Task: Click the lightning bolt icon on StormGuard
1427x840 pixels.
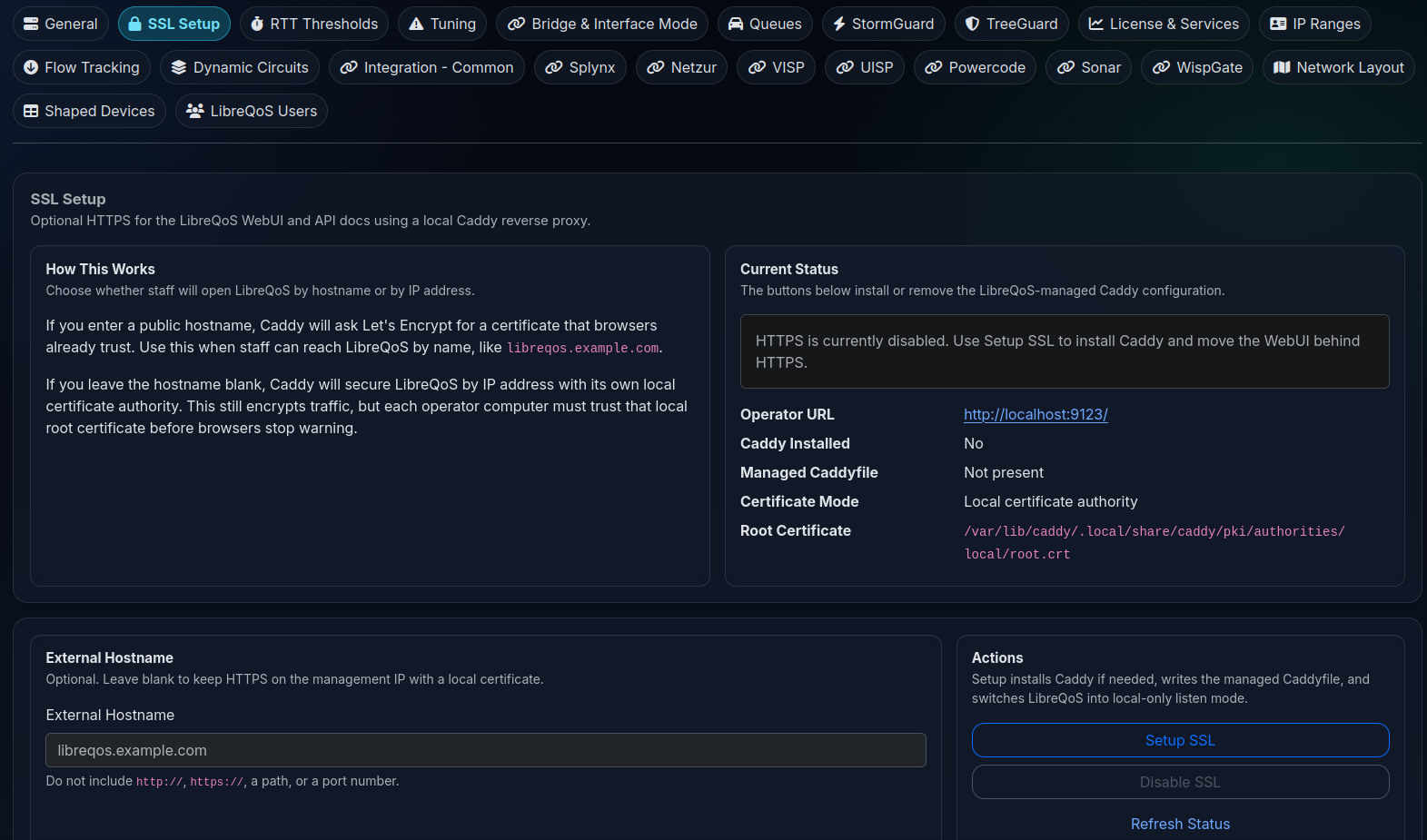Action: pos(839,24)
